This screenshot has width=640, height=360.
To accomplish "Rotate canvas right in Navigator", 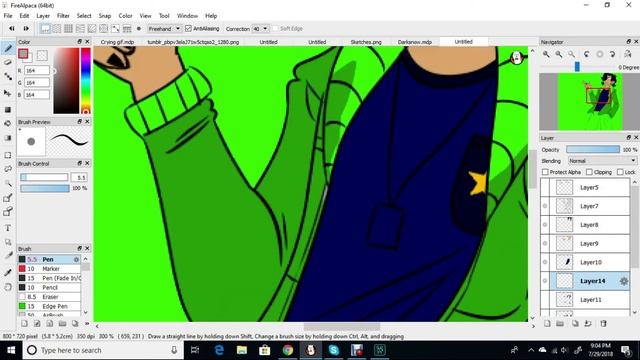I will 612,54.
